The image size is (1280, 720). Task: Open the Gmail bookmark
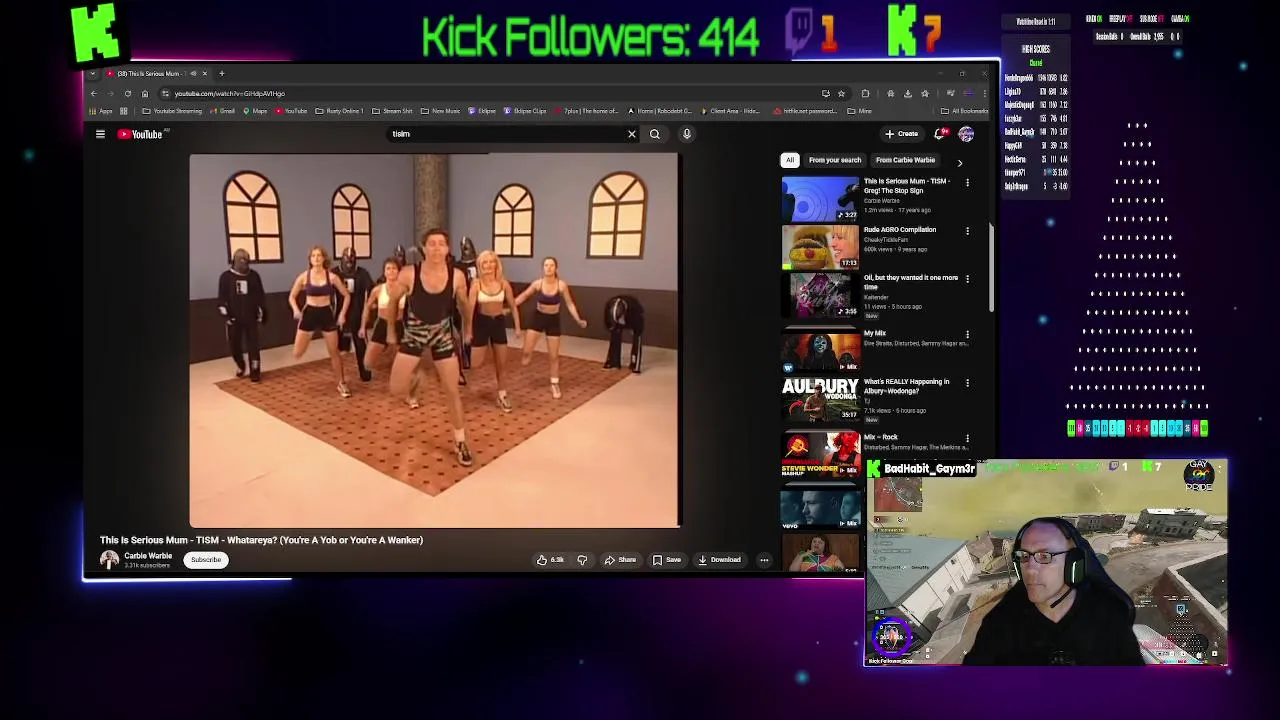pyautogui.click(x=224, y=111)
